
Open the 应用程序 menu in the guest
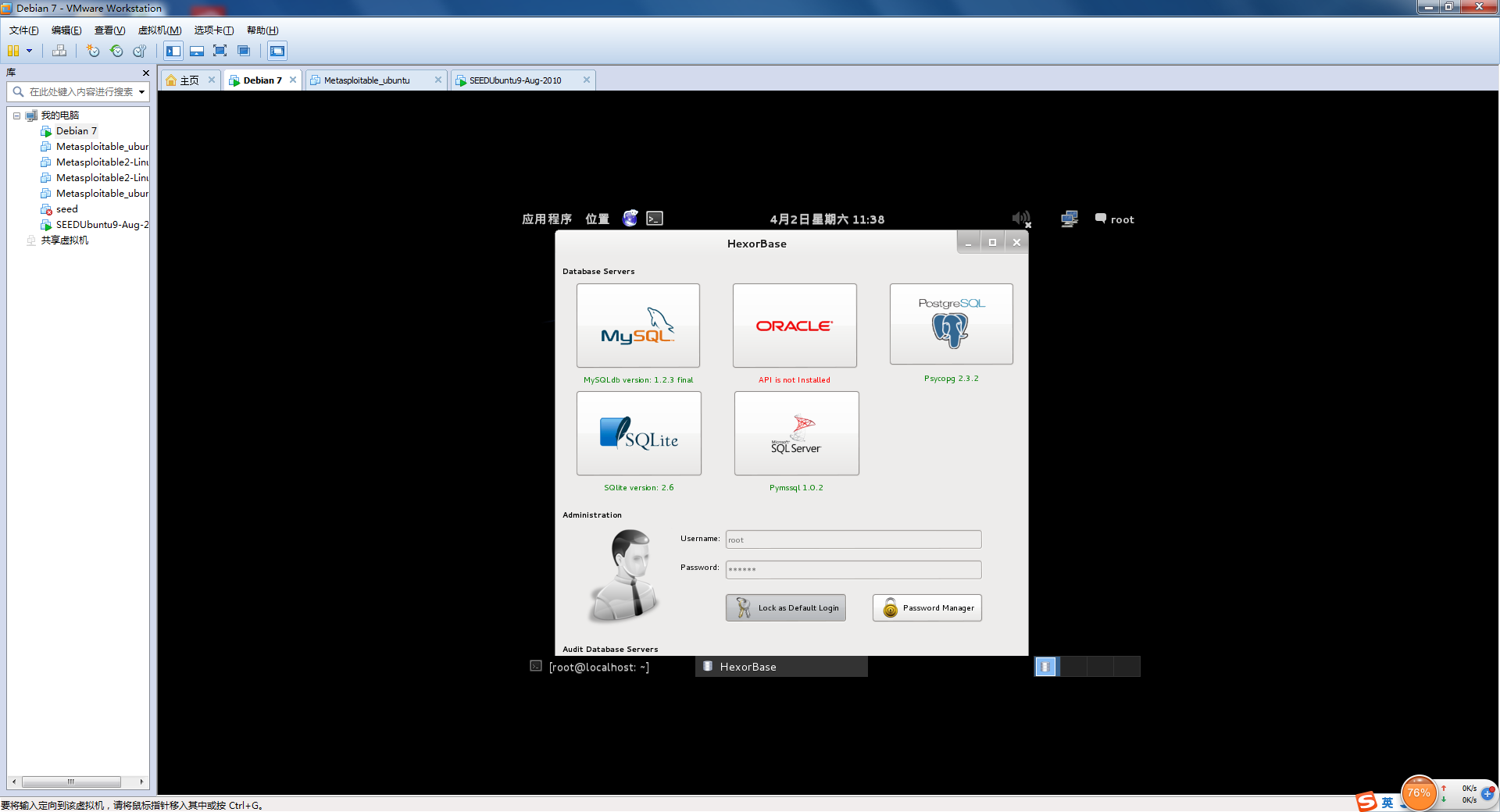(547, 219)
